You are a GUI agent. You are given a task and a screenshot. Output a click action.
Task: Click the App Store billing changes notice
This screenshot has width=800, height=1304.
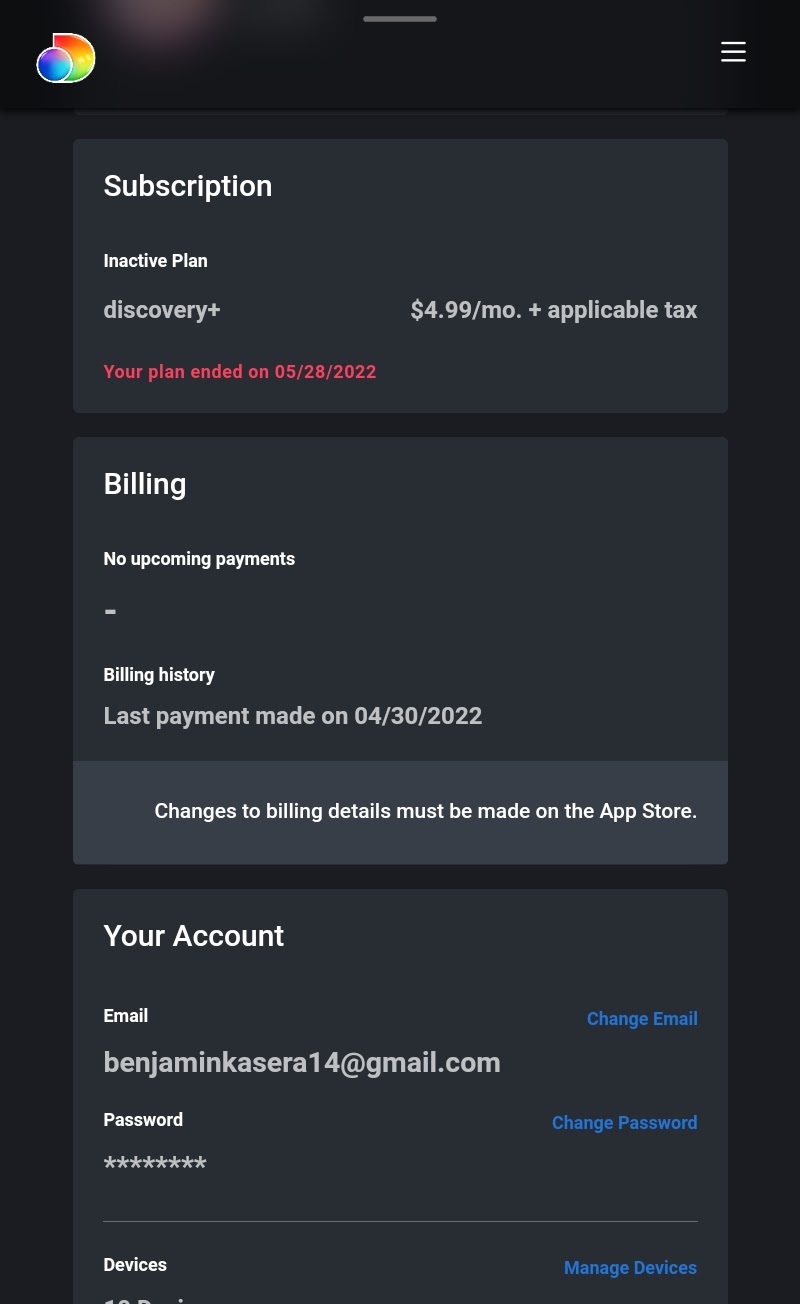click(x=425, y=811)
